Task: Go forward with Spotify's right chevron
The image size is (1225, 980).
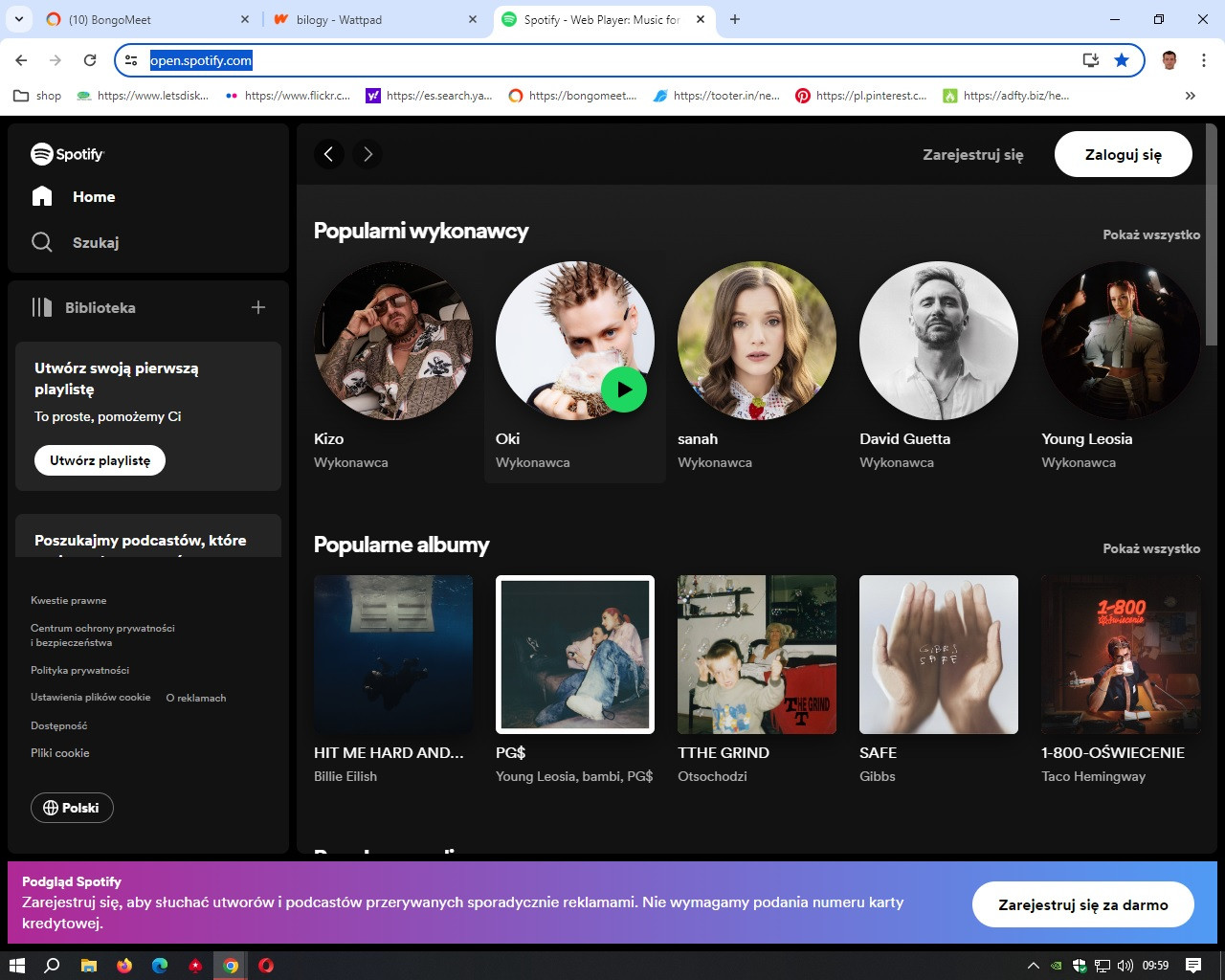Action: [x=367, y=154]
